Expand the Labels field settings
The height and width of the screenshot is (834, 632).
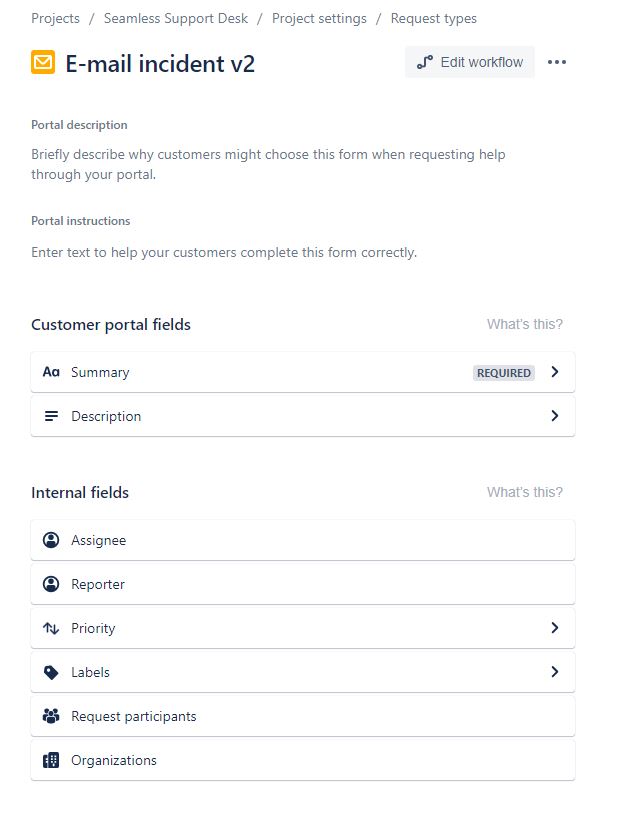555,671
